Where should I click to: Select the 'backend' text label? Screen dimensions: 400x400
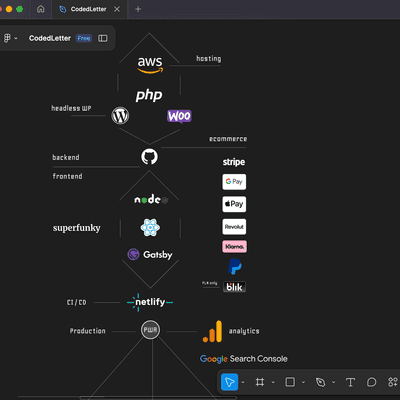[x=66, y=157]
